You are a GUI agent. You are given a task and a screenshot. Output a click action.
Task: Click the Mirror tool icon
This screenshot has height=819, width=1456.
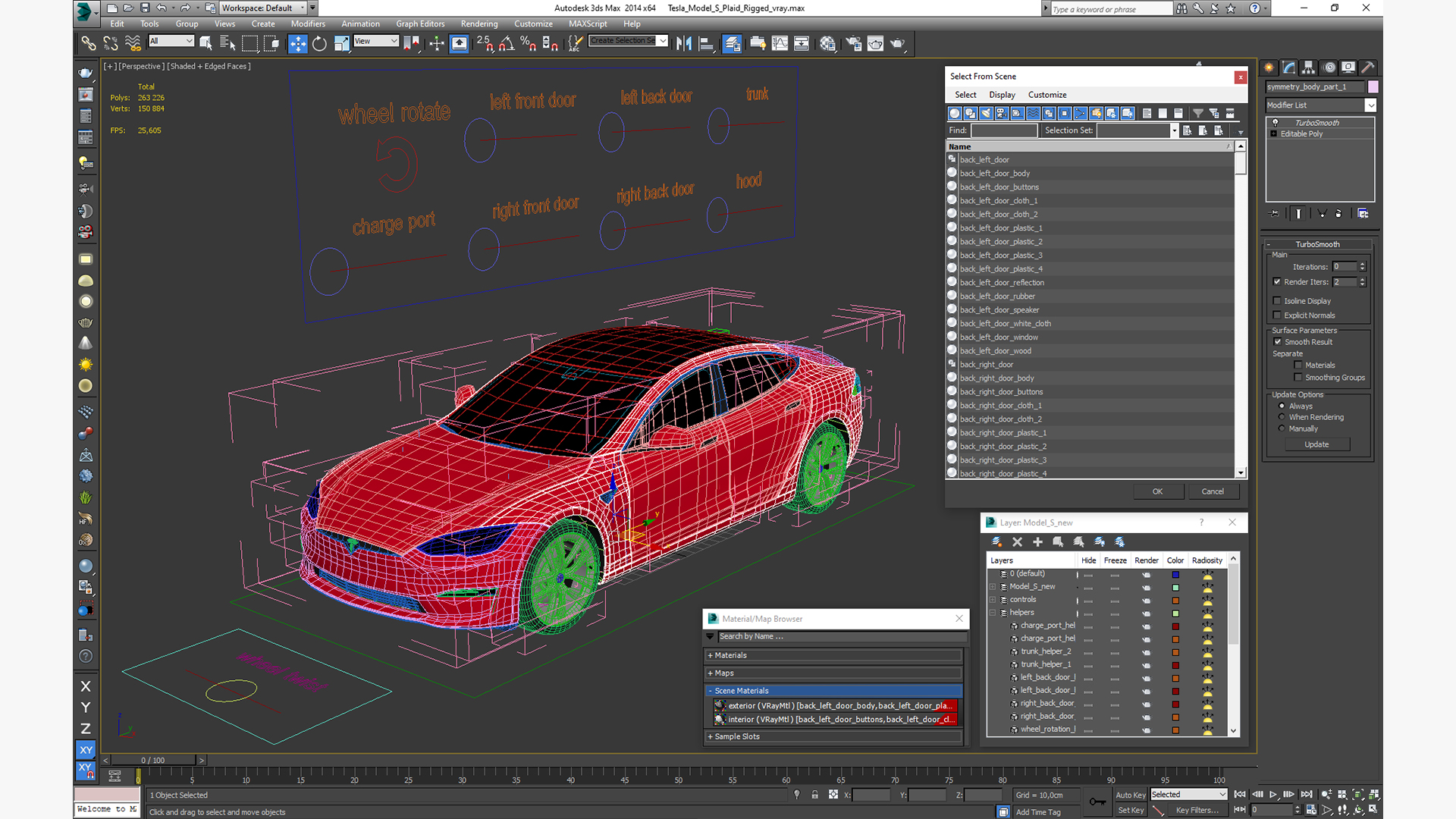coord(683,44)
